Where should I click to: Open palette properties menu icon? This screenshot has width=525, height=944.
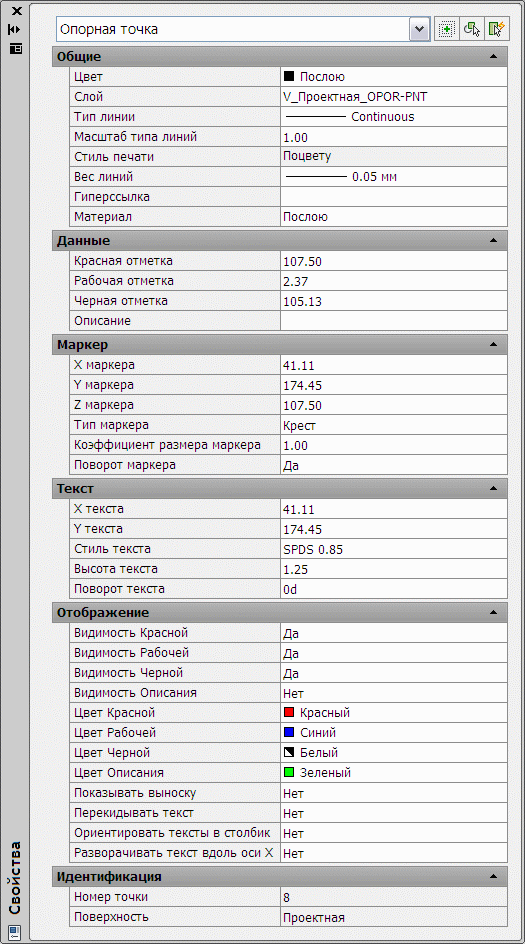pos(15,48)
